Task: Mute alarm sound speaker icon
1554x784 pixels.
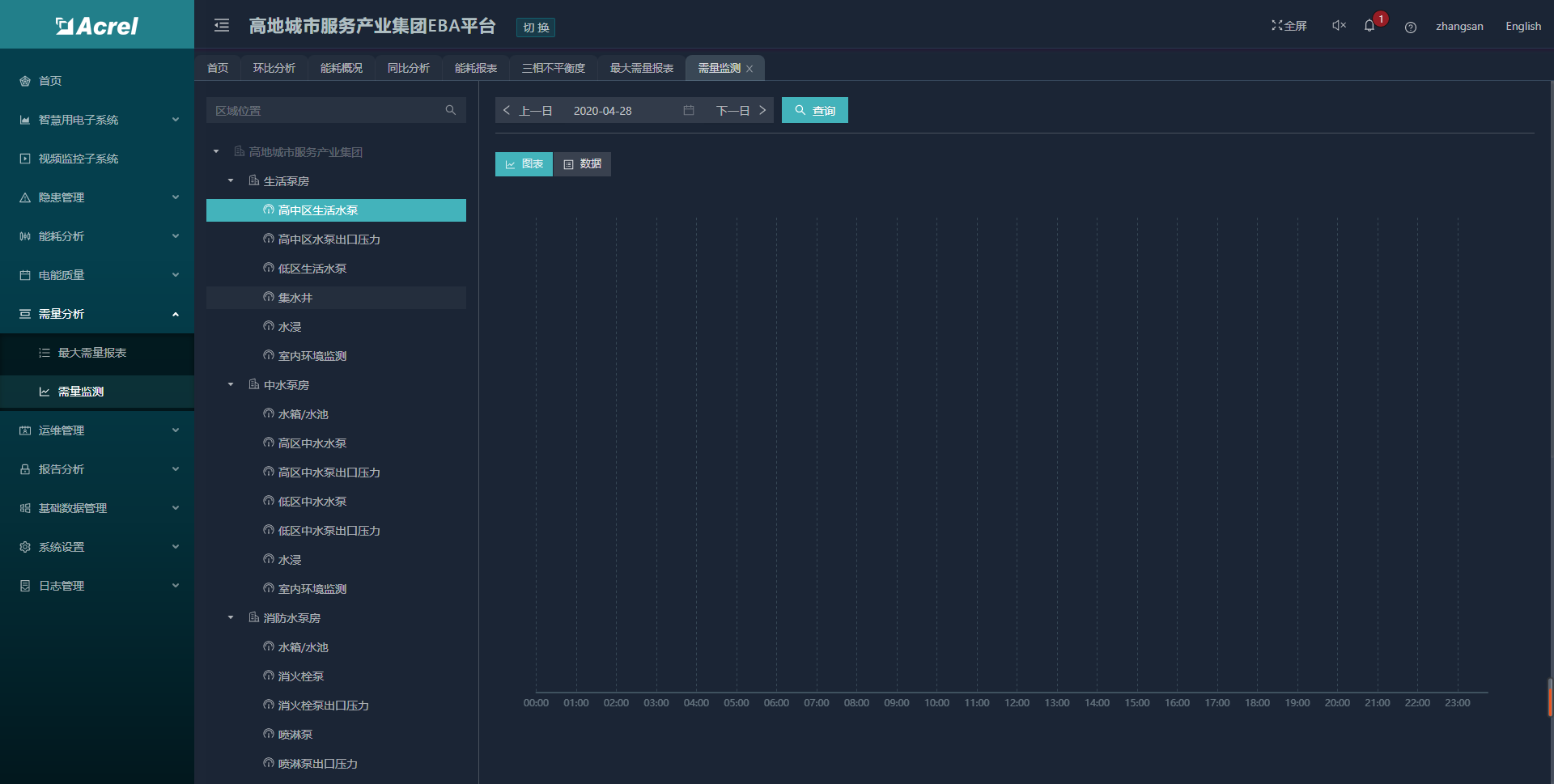Action: [1339, 26]
